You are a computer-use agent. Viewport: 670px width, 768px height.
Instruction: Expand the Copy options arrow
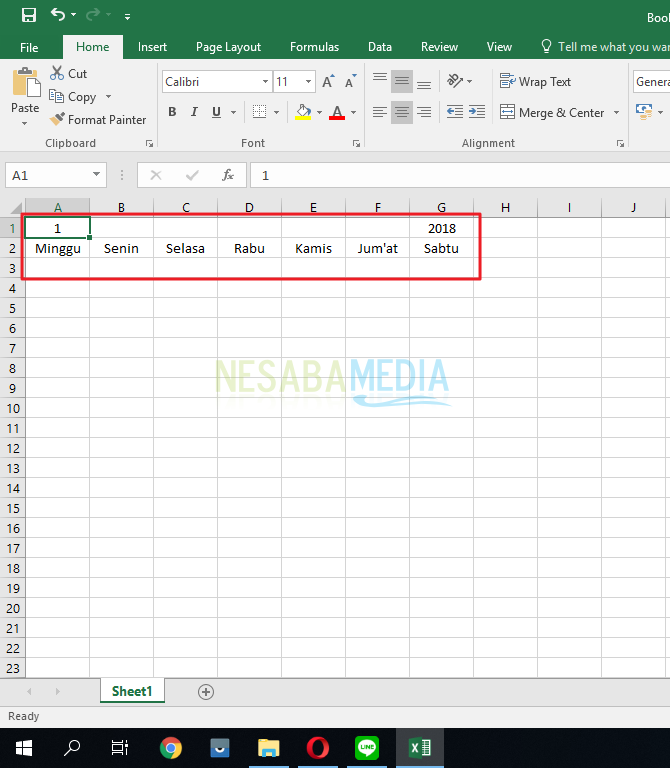[109, 96]
